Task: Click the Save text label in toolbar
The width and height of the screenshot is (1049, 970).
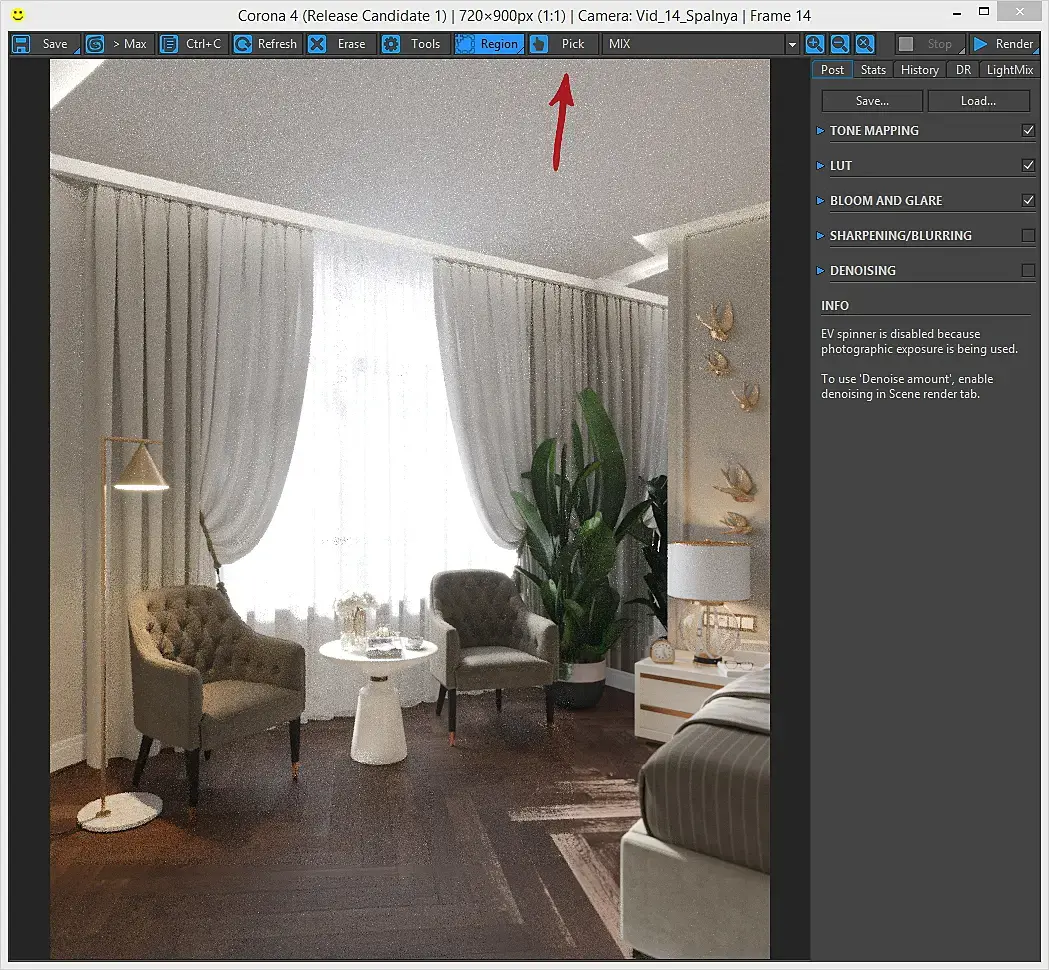Action: [x=55, y=44]
